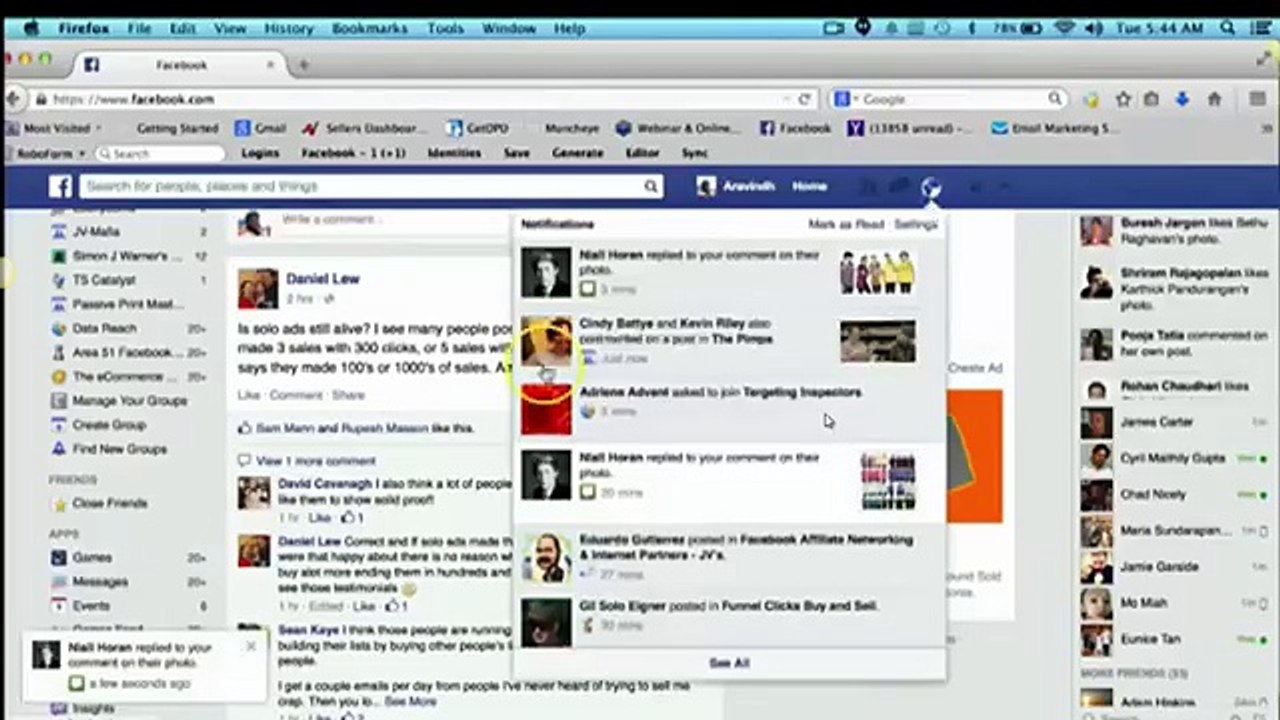
Task: Click Aravindh's profile avatar in header
Action: (x=706, y=186)
